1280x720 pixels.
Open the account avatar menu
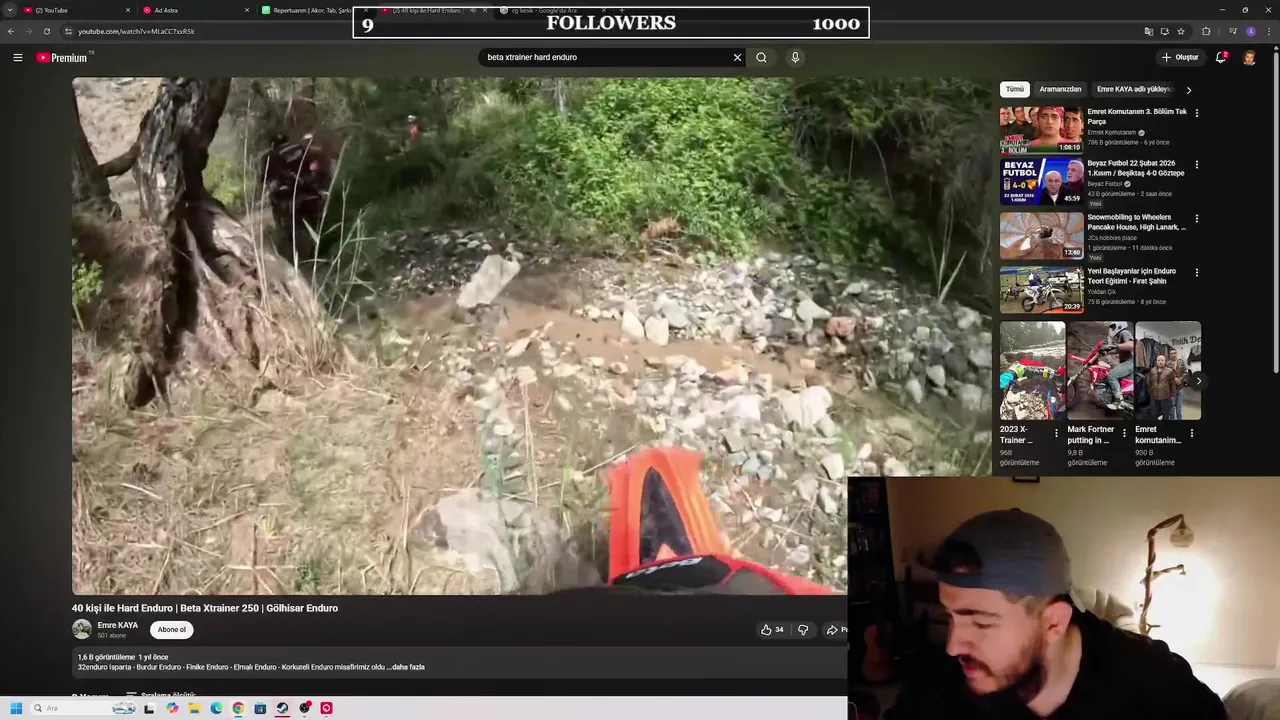pyautogui.click(x=1249, y=57)
